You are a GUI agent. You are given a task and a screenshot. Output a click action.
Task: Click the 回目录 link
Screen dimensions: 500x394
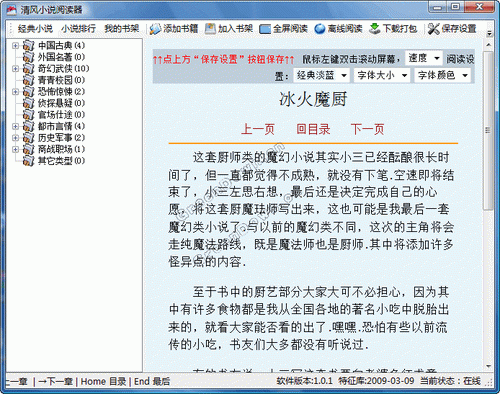click(x=313, y=129)
